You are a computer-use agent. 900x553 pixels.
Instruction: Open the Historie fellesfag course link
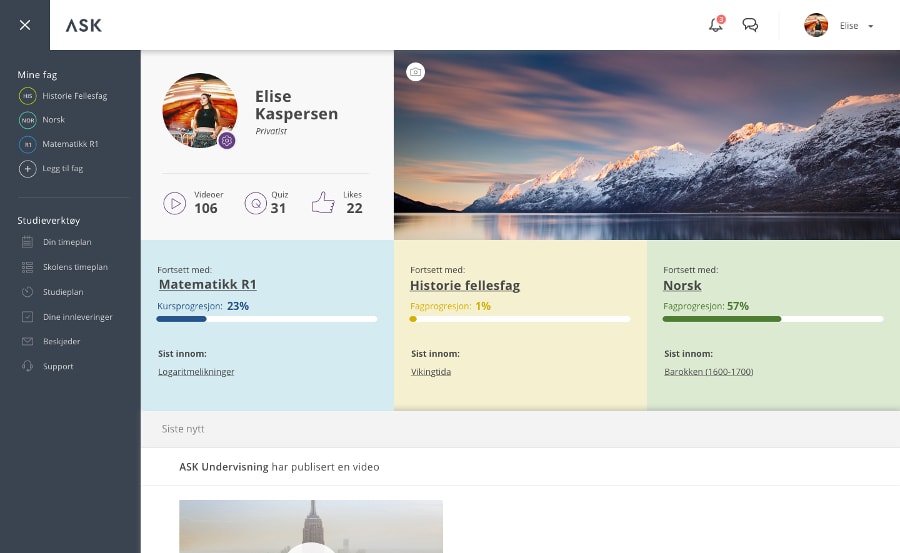tap(465, 285)
